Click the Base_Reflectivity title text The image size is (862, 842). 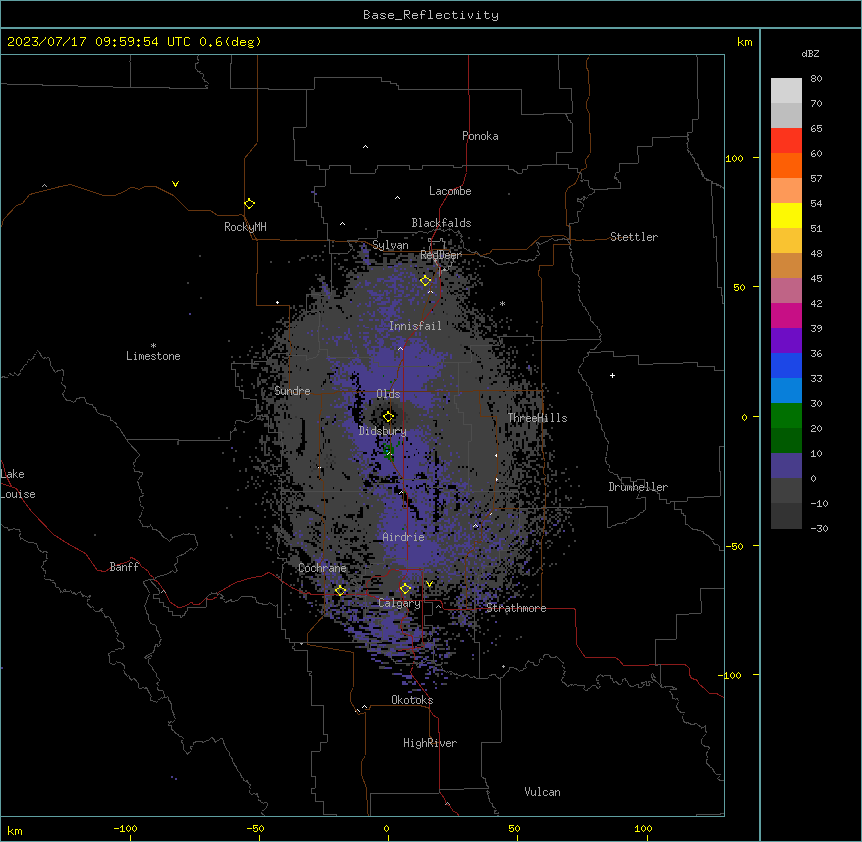[x=431, y=15]
